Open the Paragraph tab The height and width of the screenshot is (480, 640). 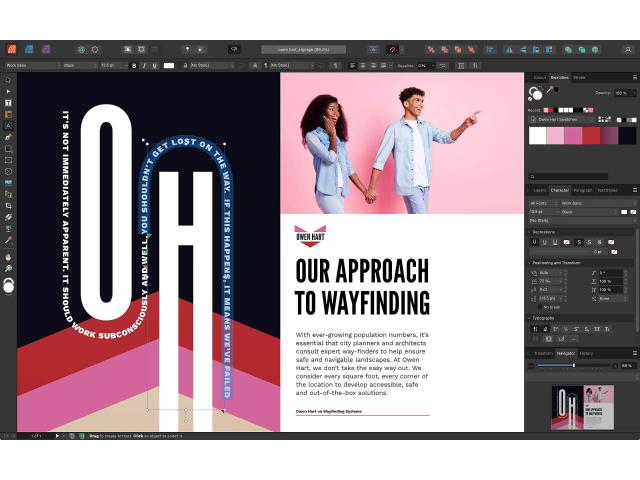(x=582, y=189)
